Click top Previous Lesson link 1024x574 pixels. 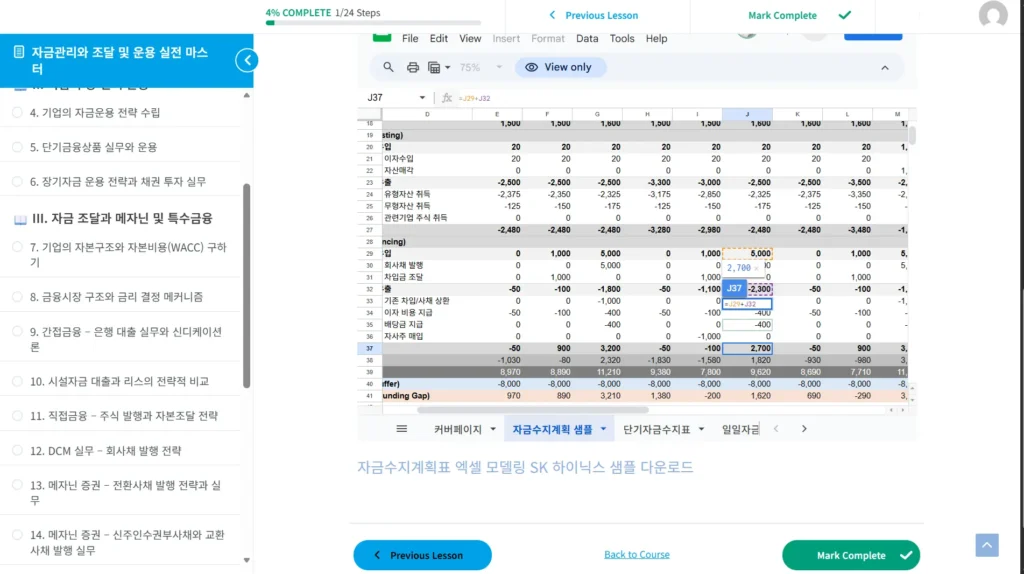(594, 15)
